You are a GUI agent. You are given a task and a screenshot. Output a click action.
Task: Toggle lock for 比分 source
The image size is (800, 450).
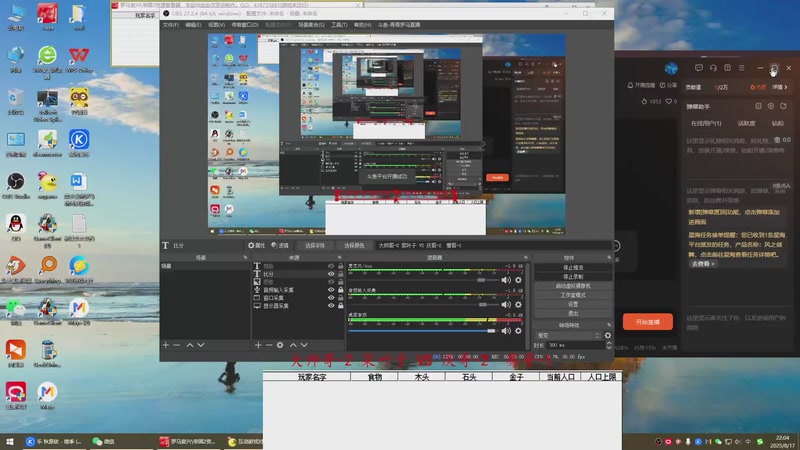pyautogui.click(x=341, y=274)
